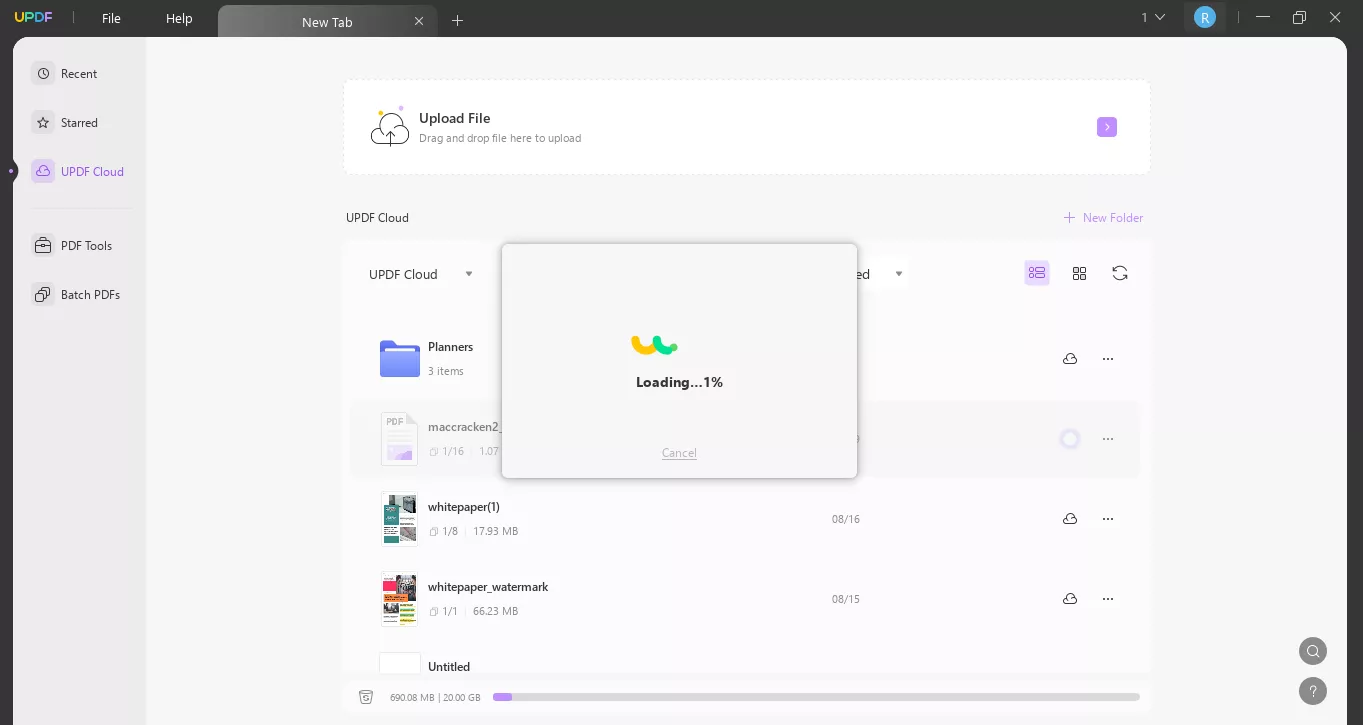1363x725 pixels.
Task: Select the New Tab tab
Action: pyautogui.click(x=327, y=22)
